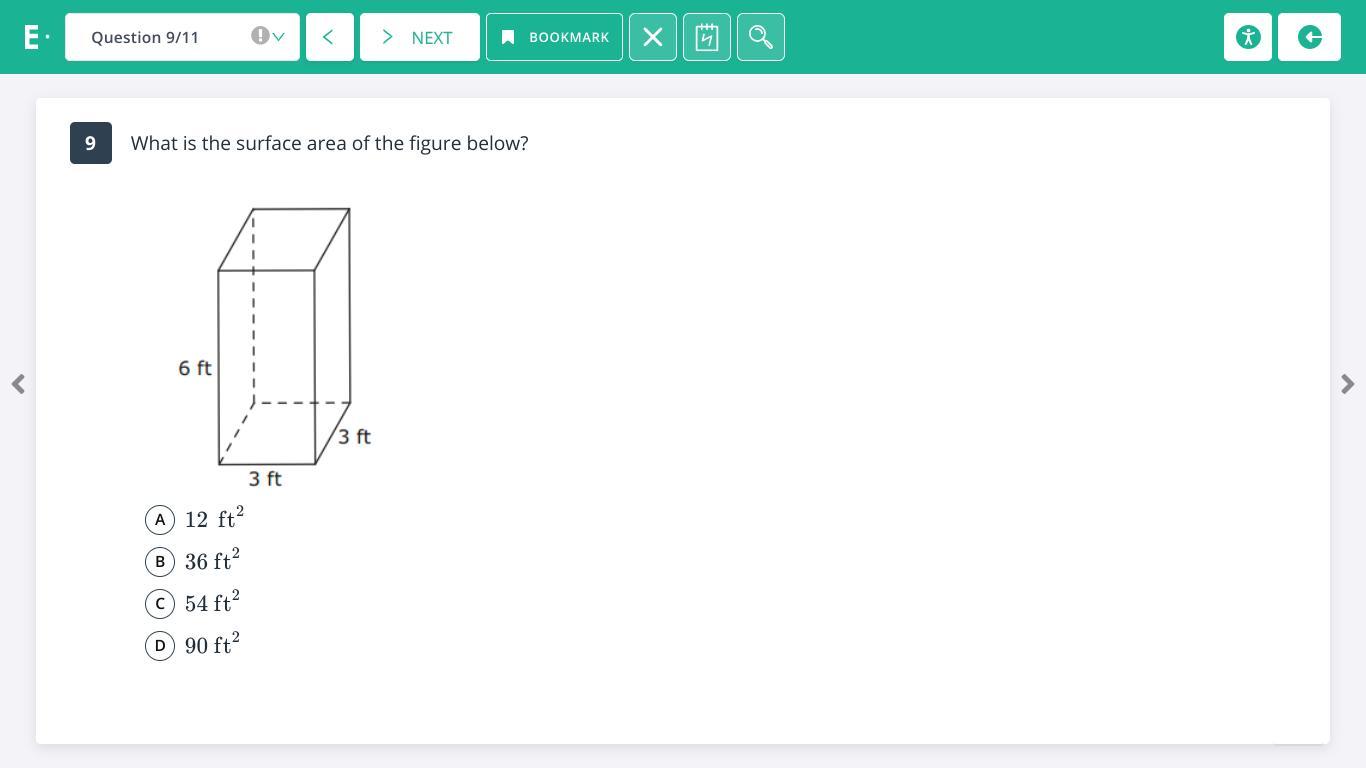Click the exit back-arrow button
1366x768 pixels.
(x=1310, y=37)
